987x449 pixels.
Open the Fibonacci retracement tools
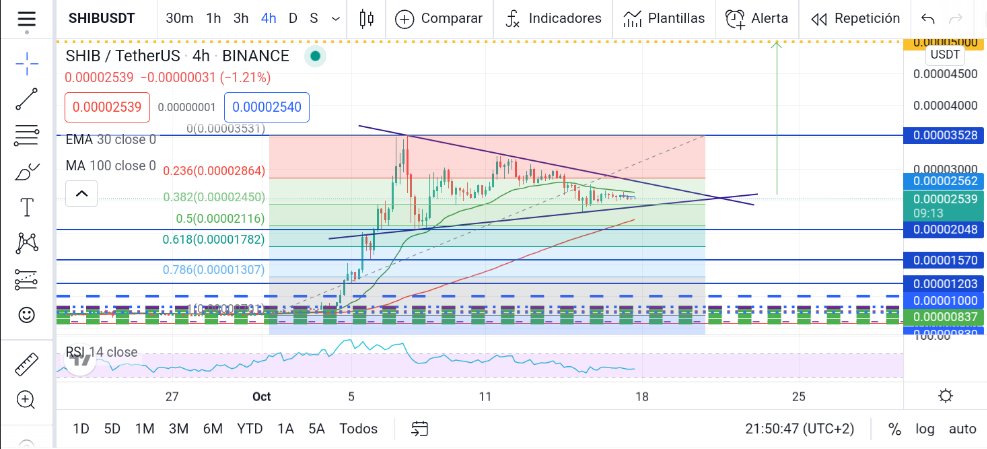tap(26, 135)
